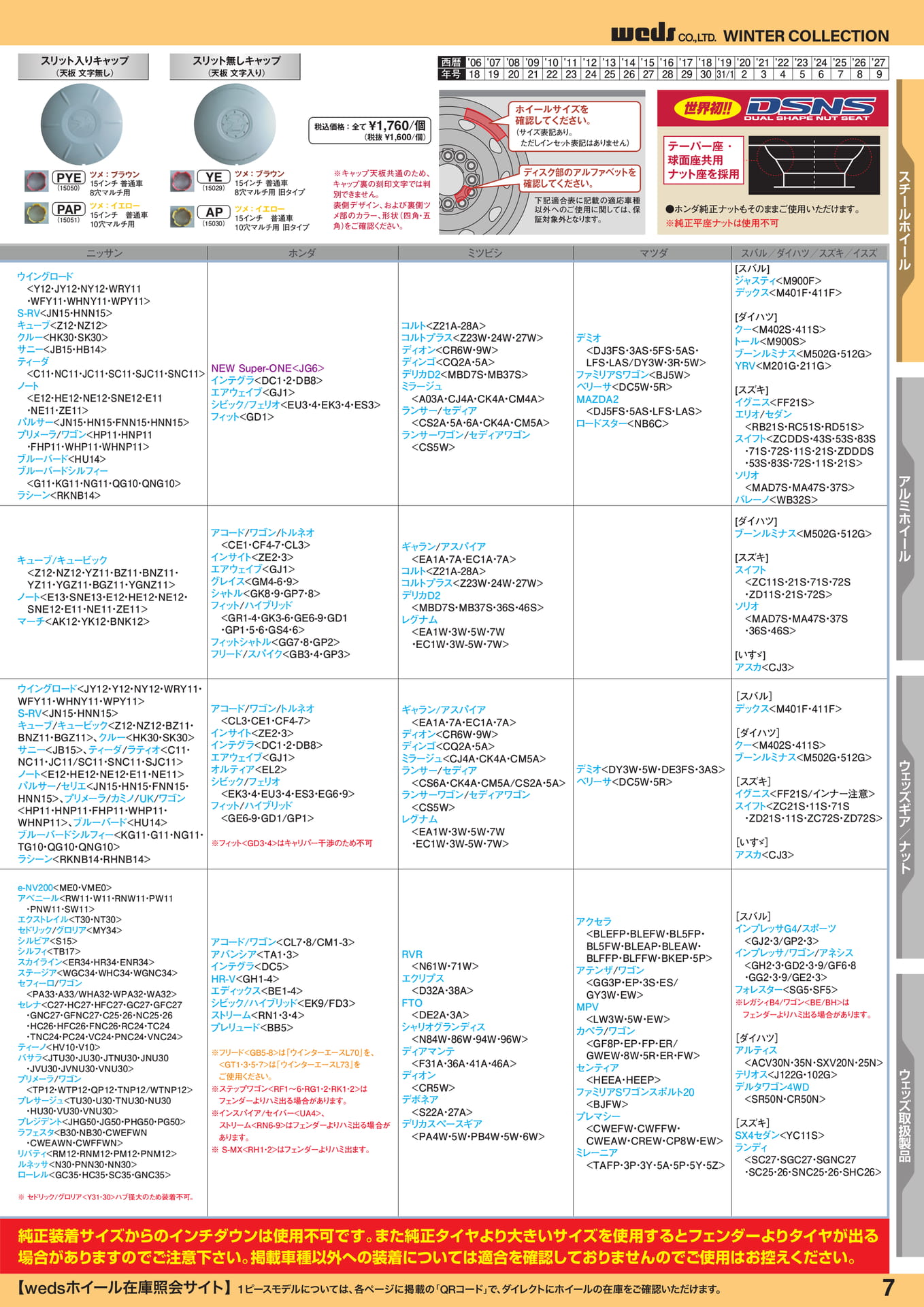
Task: Click the MAZDA2 model name
Action: [x=597, y=400]
